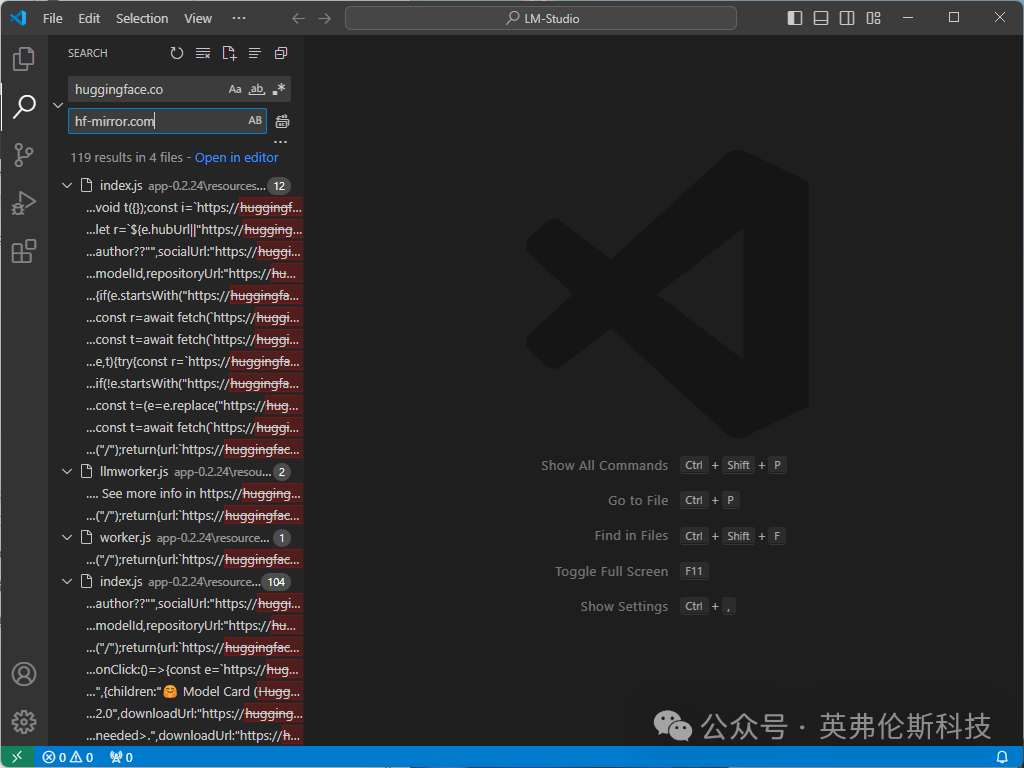
Task: View search results as tree
Action: click(255, 53)
